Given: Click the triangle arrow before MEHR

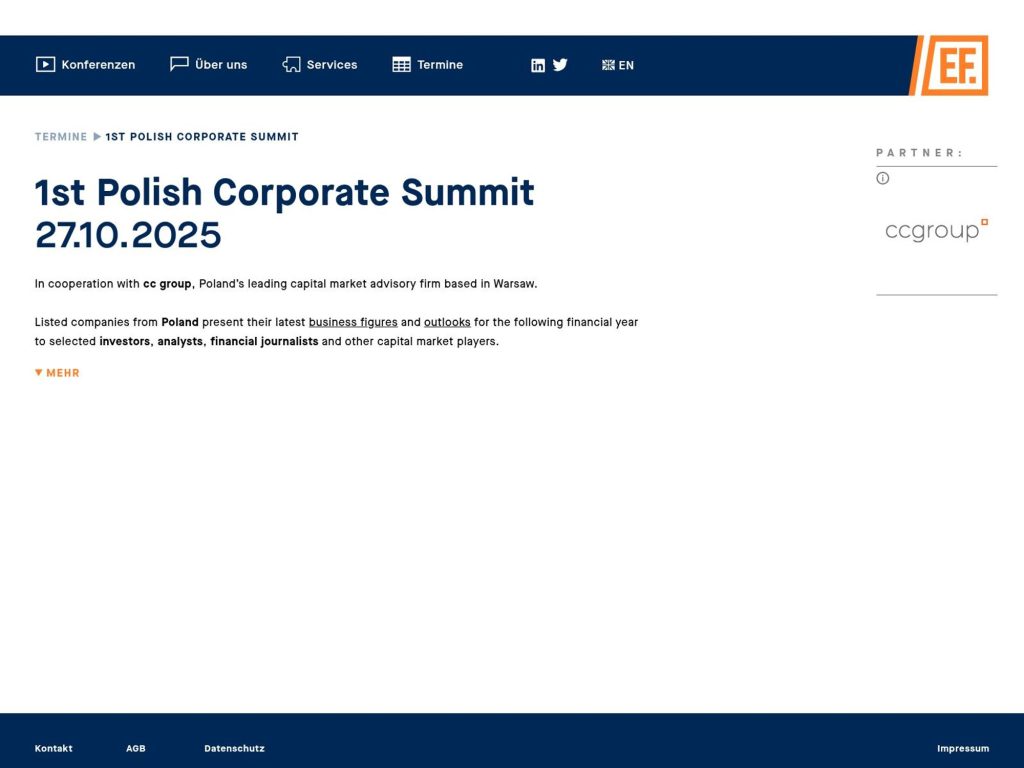Looking at the screenshot, I should (38, 372).
